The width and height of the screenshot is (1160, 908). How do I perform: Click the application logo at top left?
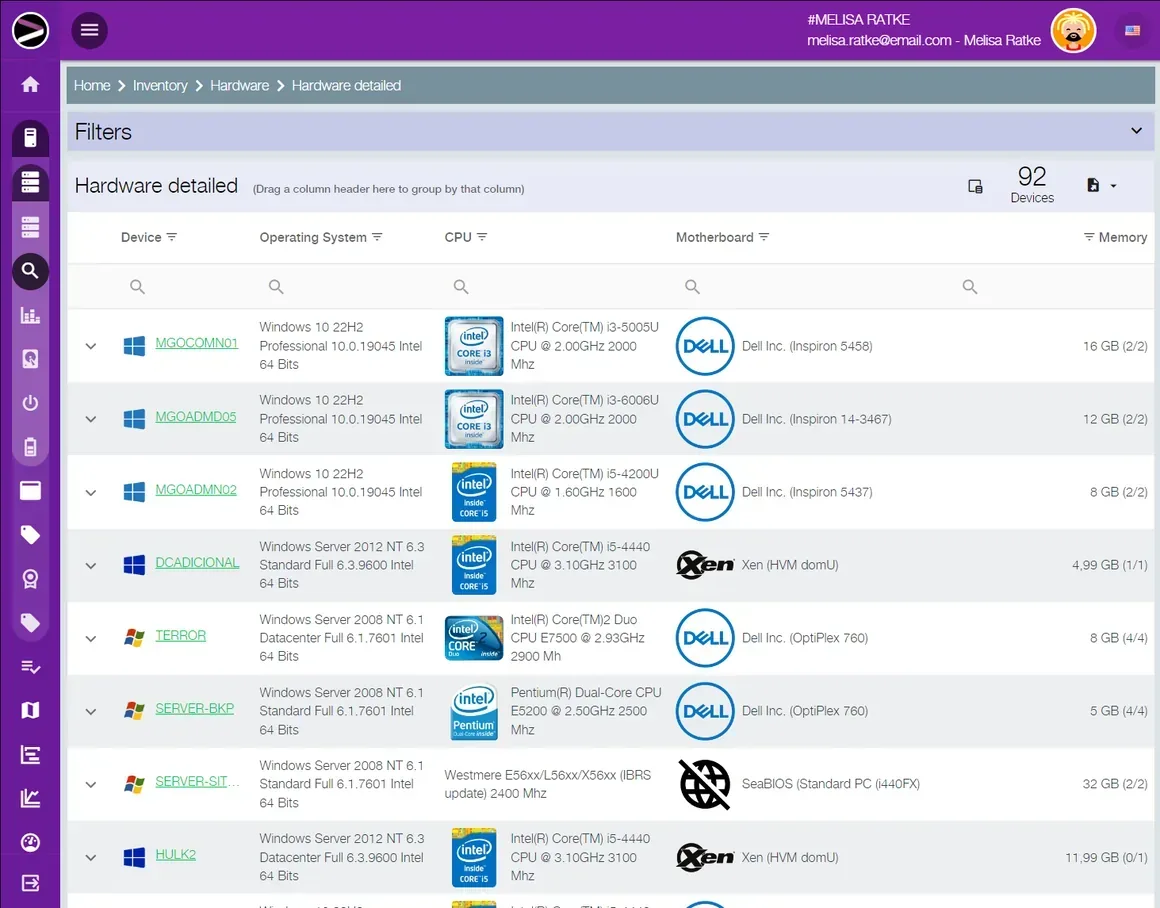click(x=30, y=30)
